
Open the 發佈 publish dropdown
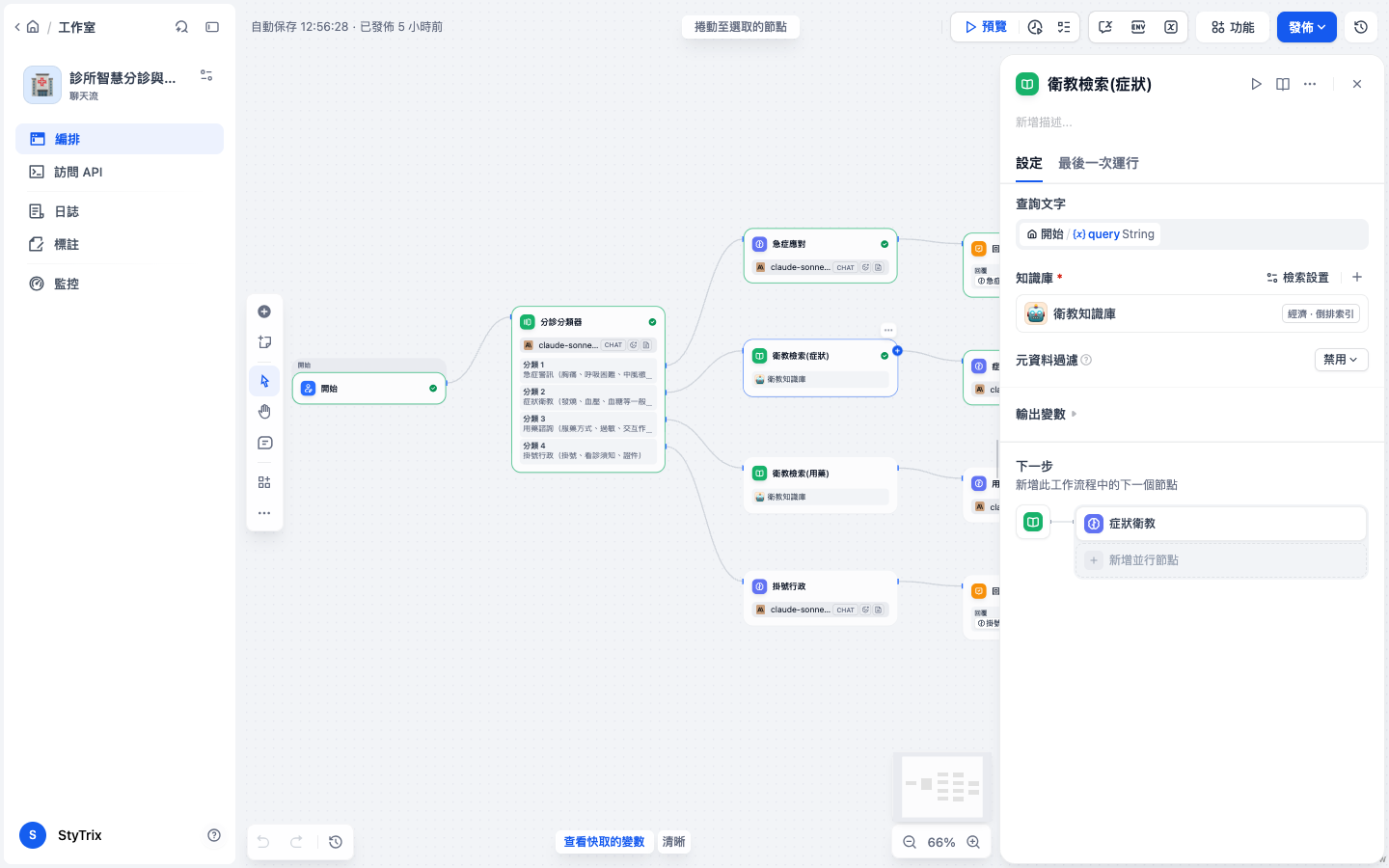(x=1307, y=27)
